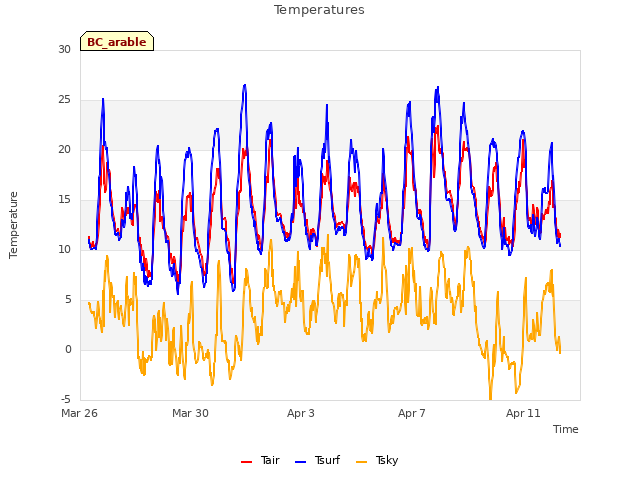640x480 pixels.
Task: Click the Mar 26 x-axis label
Action: point(80,413)
